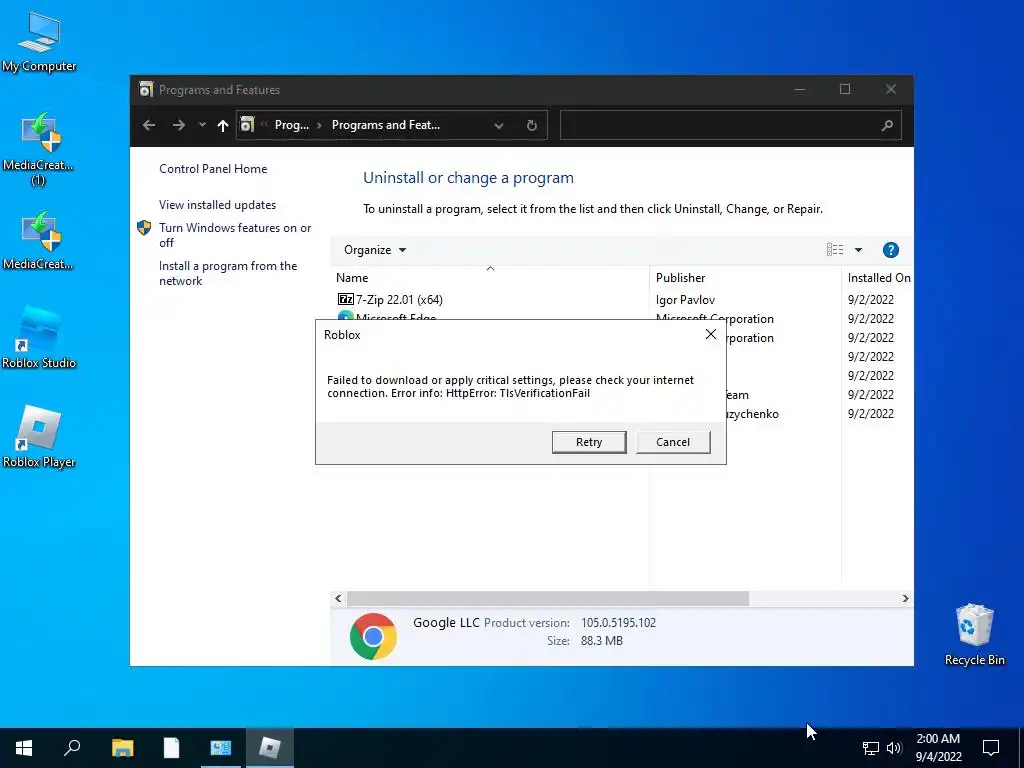Open the Organize dropdown menu
The width and height of the screenshot is (1024, 768).
point(375,249)
